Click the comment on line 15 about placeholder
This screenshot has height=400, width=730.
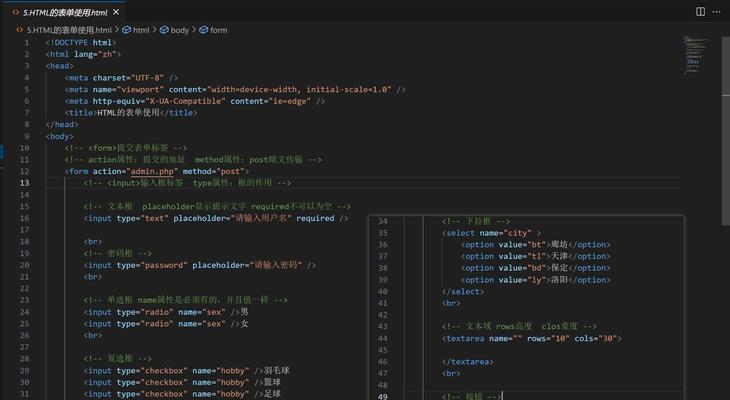coord(217,206)
